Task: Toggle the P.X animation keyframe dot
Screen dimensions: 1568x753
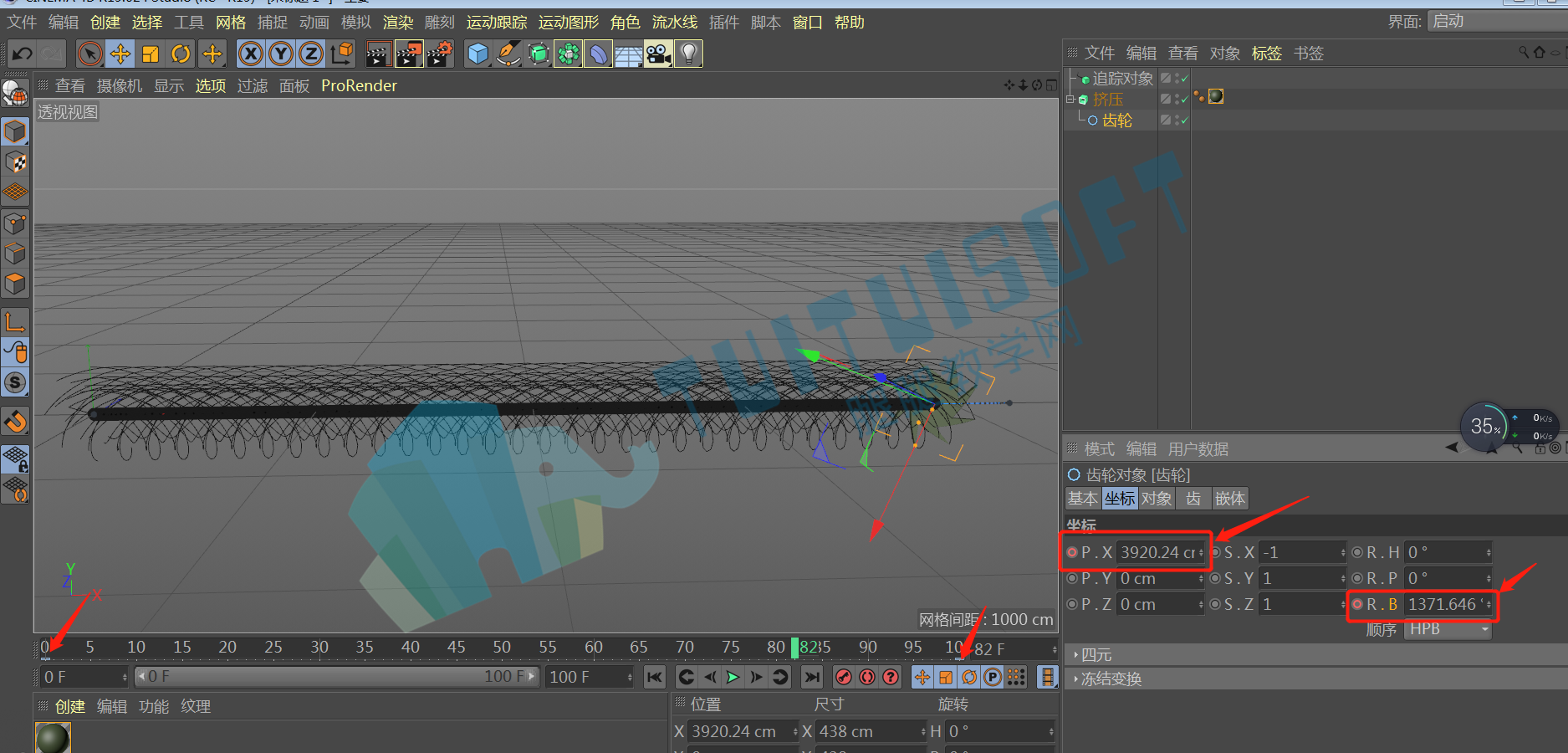Action: (1072, 552)
